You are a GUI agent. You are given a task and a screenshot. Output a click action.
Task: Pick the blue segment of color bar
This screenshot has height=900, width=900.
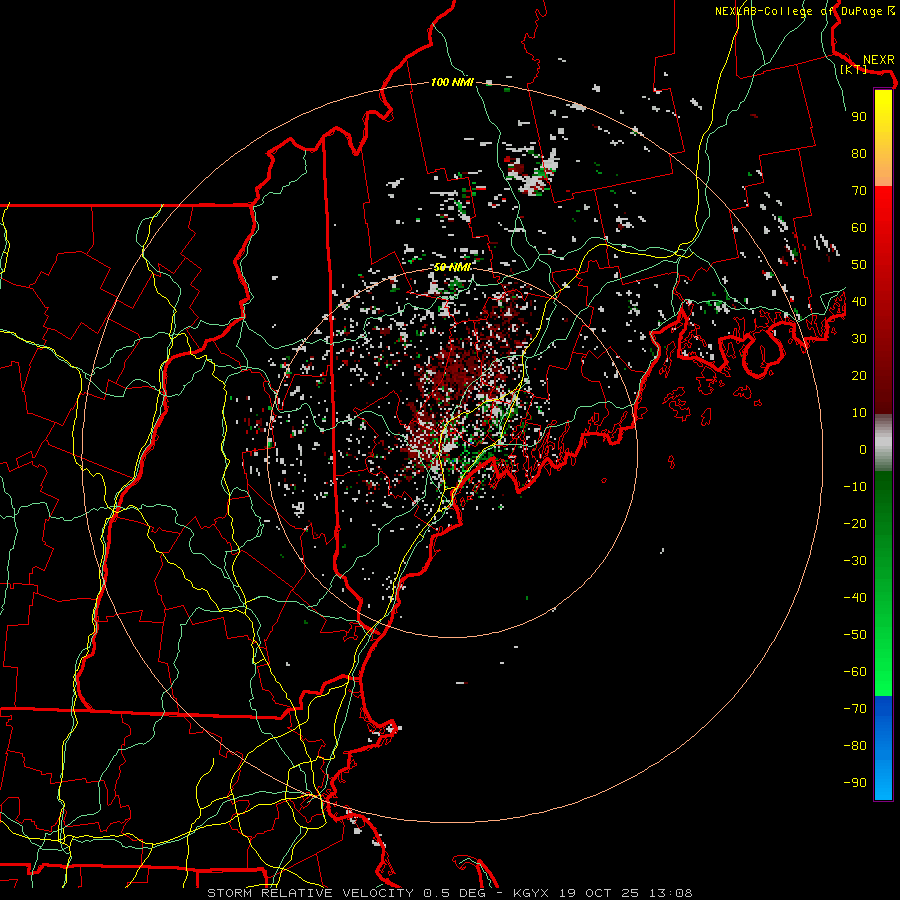pos(883,746)
